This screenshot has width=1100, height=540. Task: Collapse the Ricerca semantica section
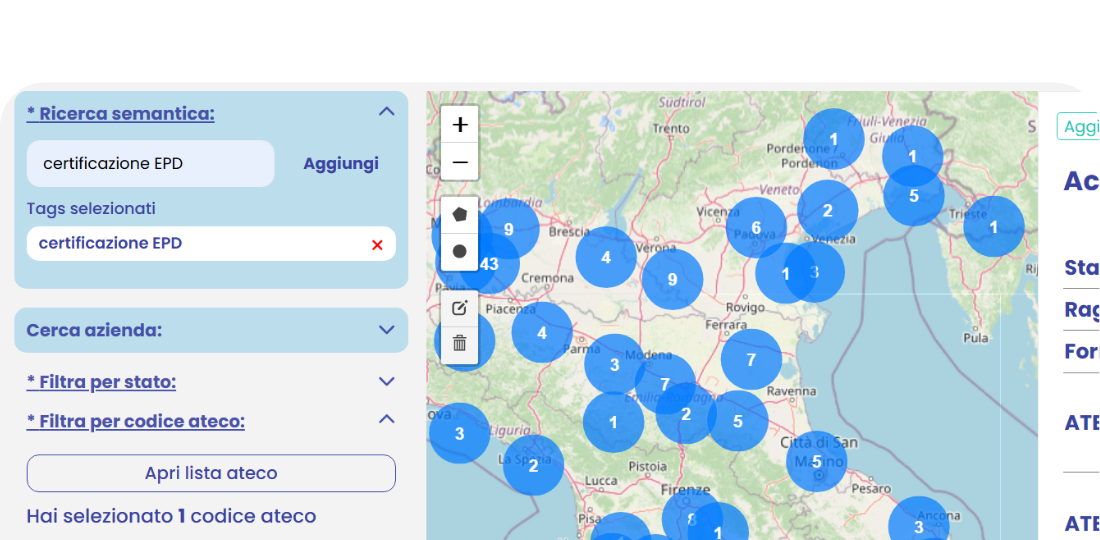click(x=387, y=112)
